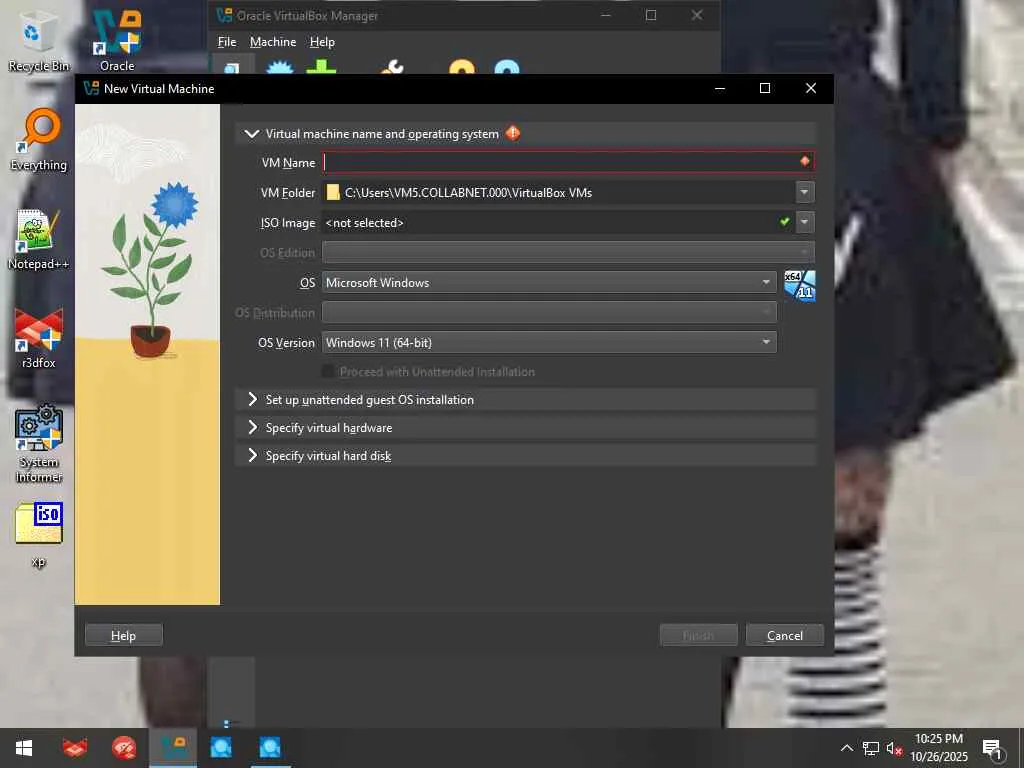Click the r3dfox taskbar icon
The image size is (1024, 768).
(x=74, y=748)
